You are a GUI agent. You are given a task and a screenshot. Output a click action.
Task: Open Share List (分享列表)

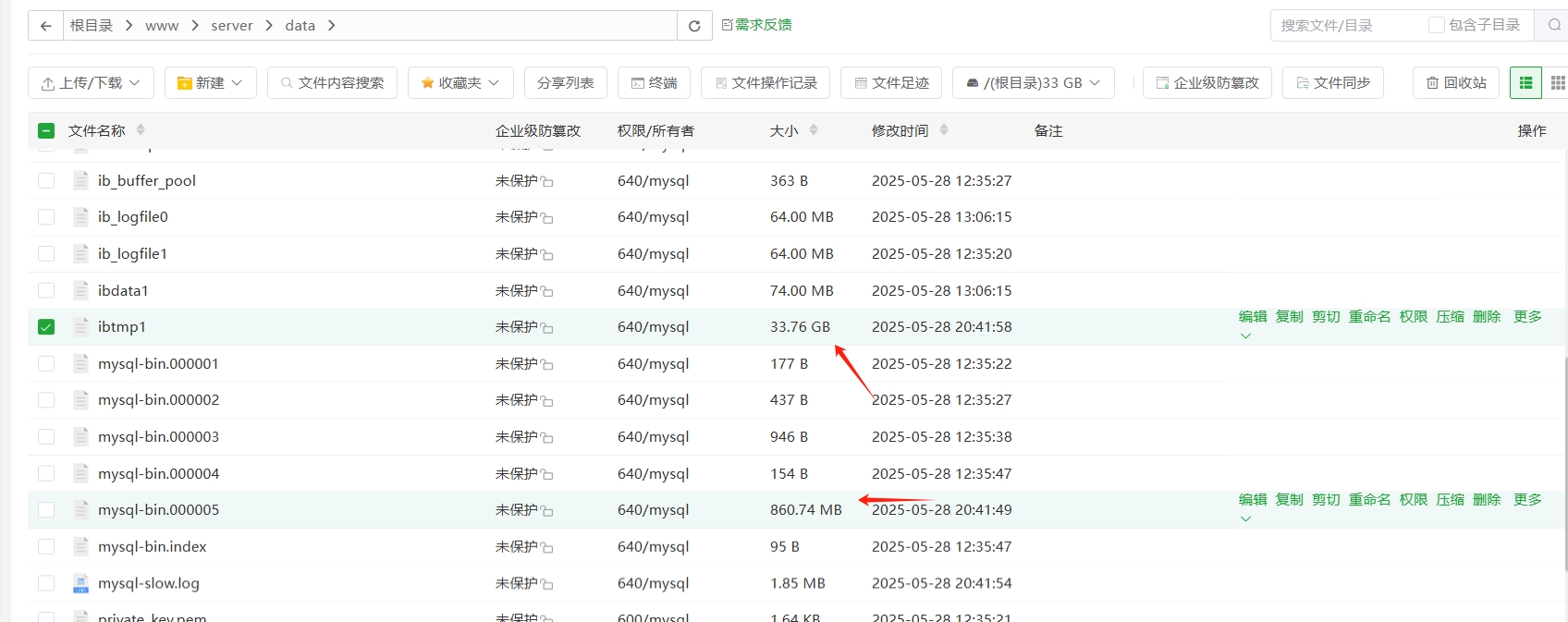[565, 83]
